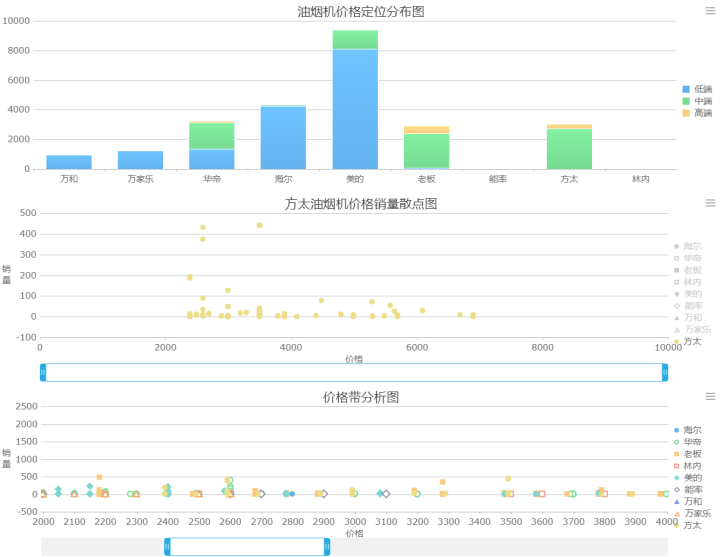This screenshot has height=557, width=720.
Task: Enable 老板 series in 方太 scatter chart legend
Action: click(x=687, y=270)
